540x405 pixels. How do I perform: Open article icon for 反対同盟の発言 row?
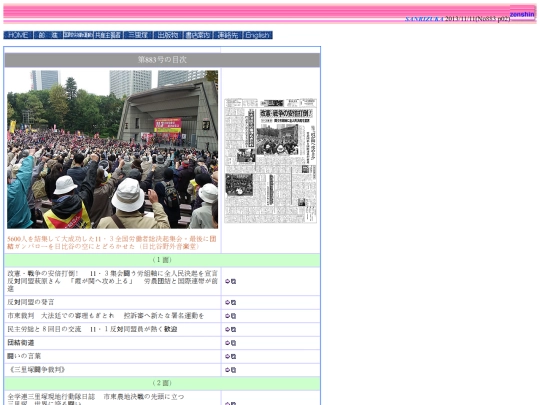click(x=230, y=302)
